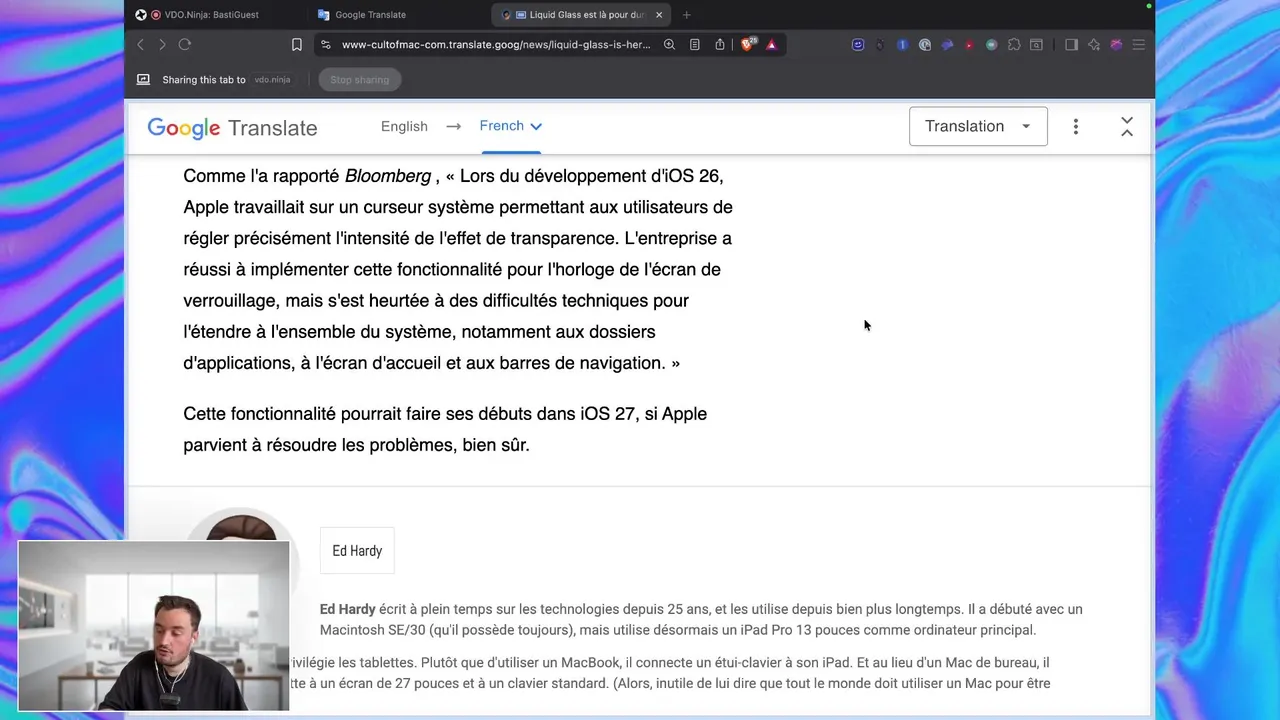Open the browser hamburger main menu
The height and width of the screenshot is (720, 1280).
pos(1139,45)
